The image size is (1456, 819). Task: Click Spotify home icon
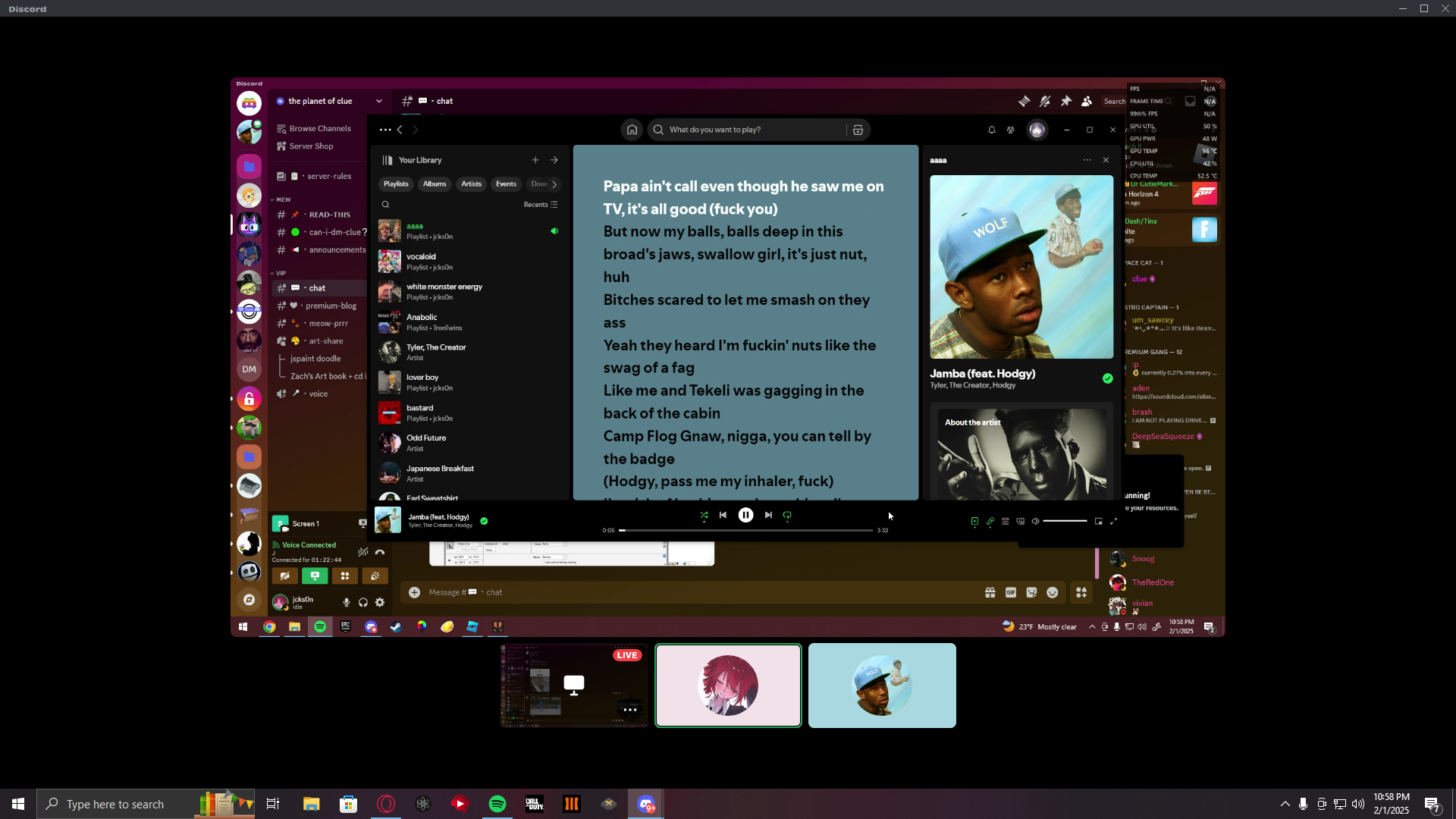pyautogui.click(x=632, y=130)
